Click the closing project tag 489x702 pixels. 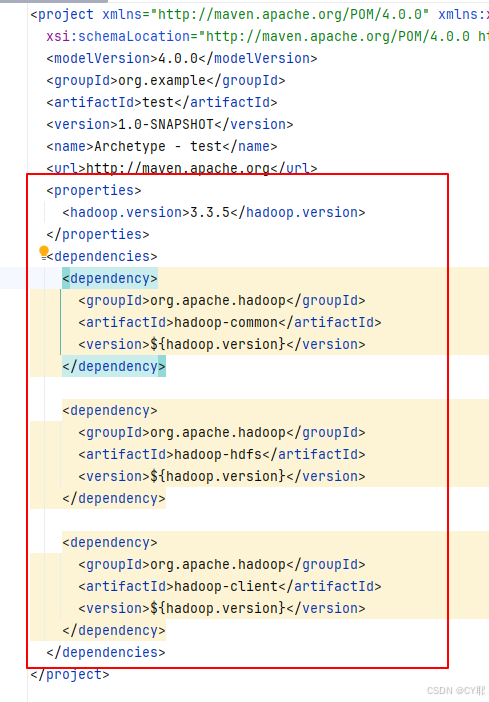point(70,674)
